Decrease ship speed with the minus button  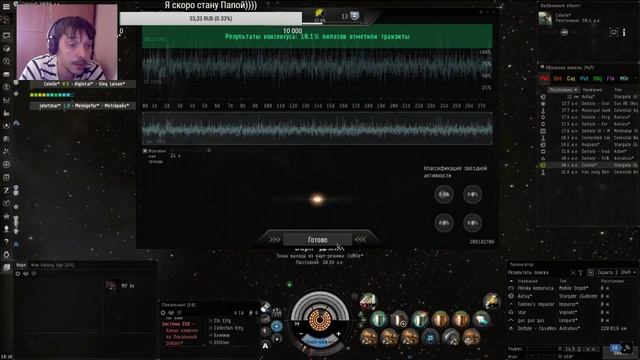coord(301,333)
